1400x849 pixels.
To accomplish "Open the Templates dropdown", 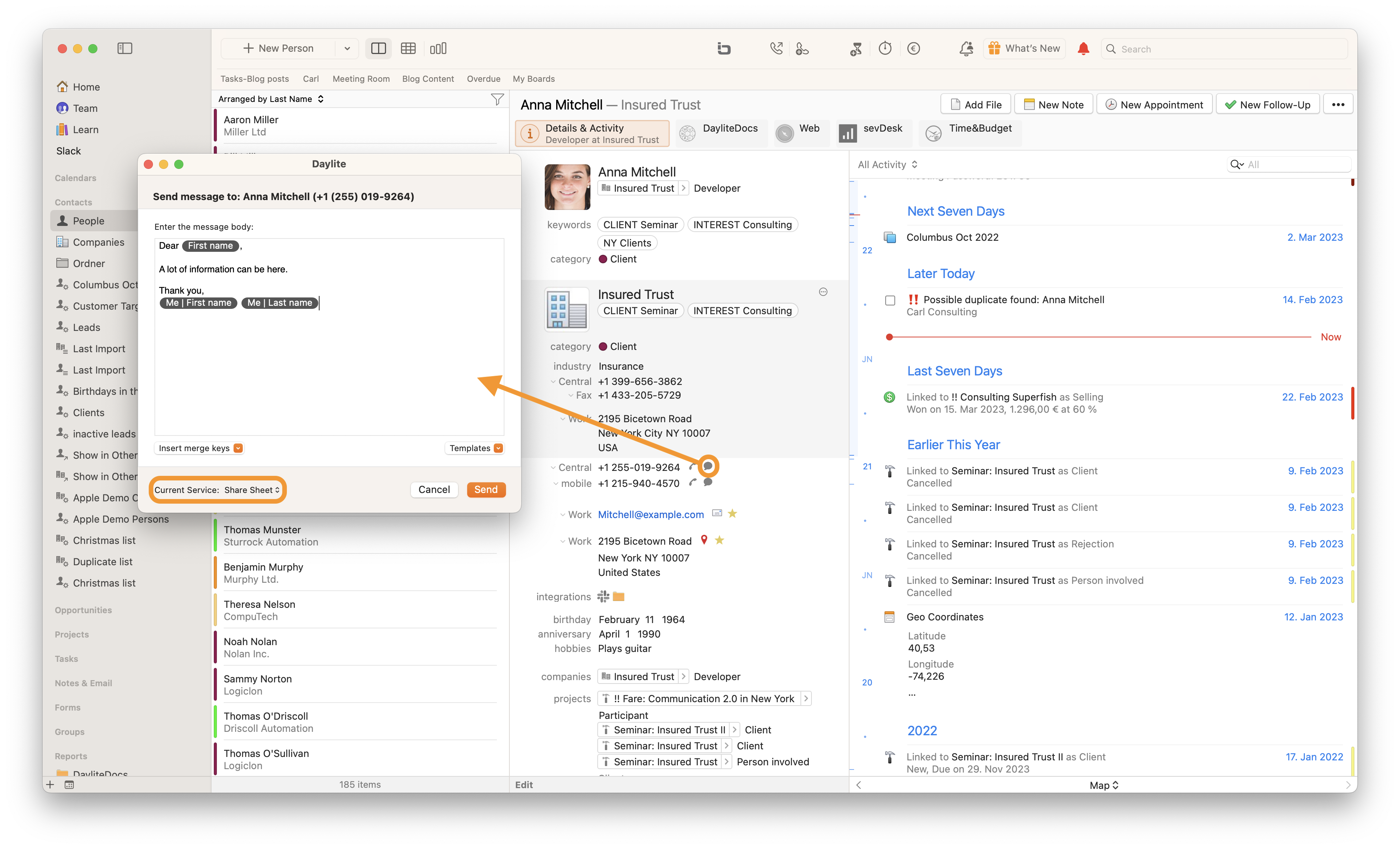I will (x=475, y=448).
